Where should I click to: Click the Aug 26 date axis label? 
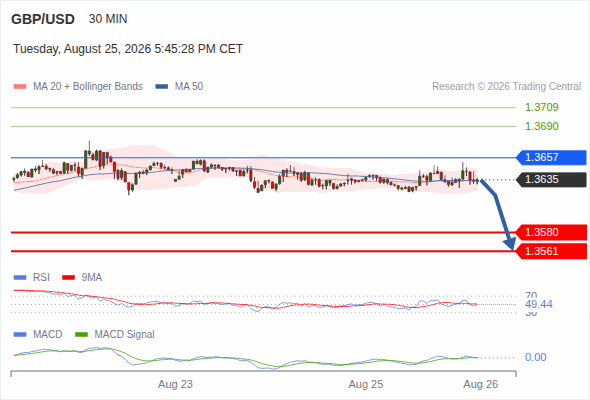481,385
